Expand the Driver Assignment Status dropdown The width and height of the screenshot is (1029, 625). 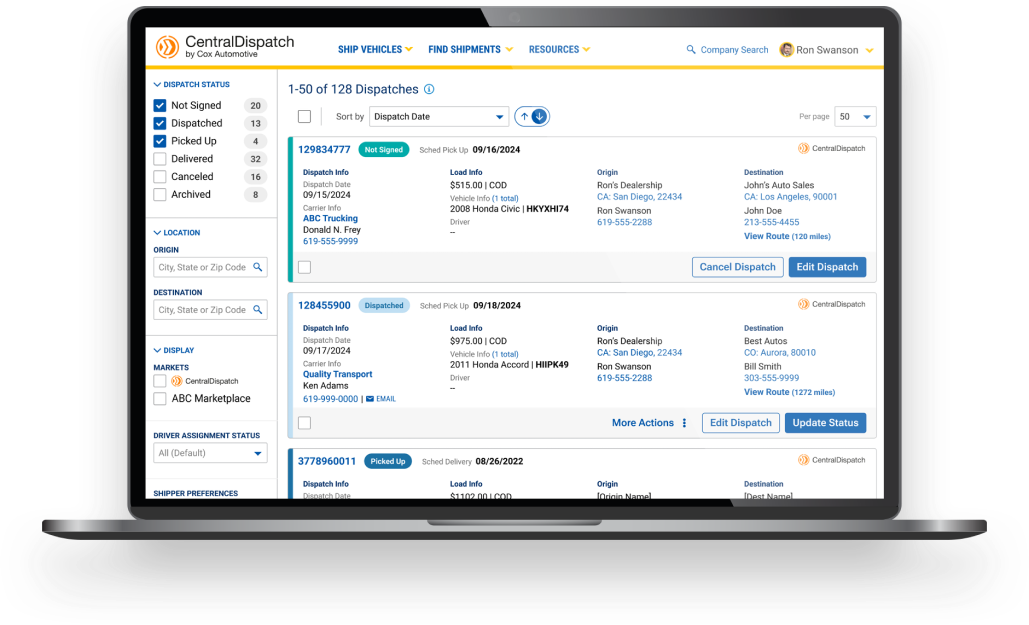(210, 453)
